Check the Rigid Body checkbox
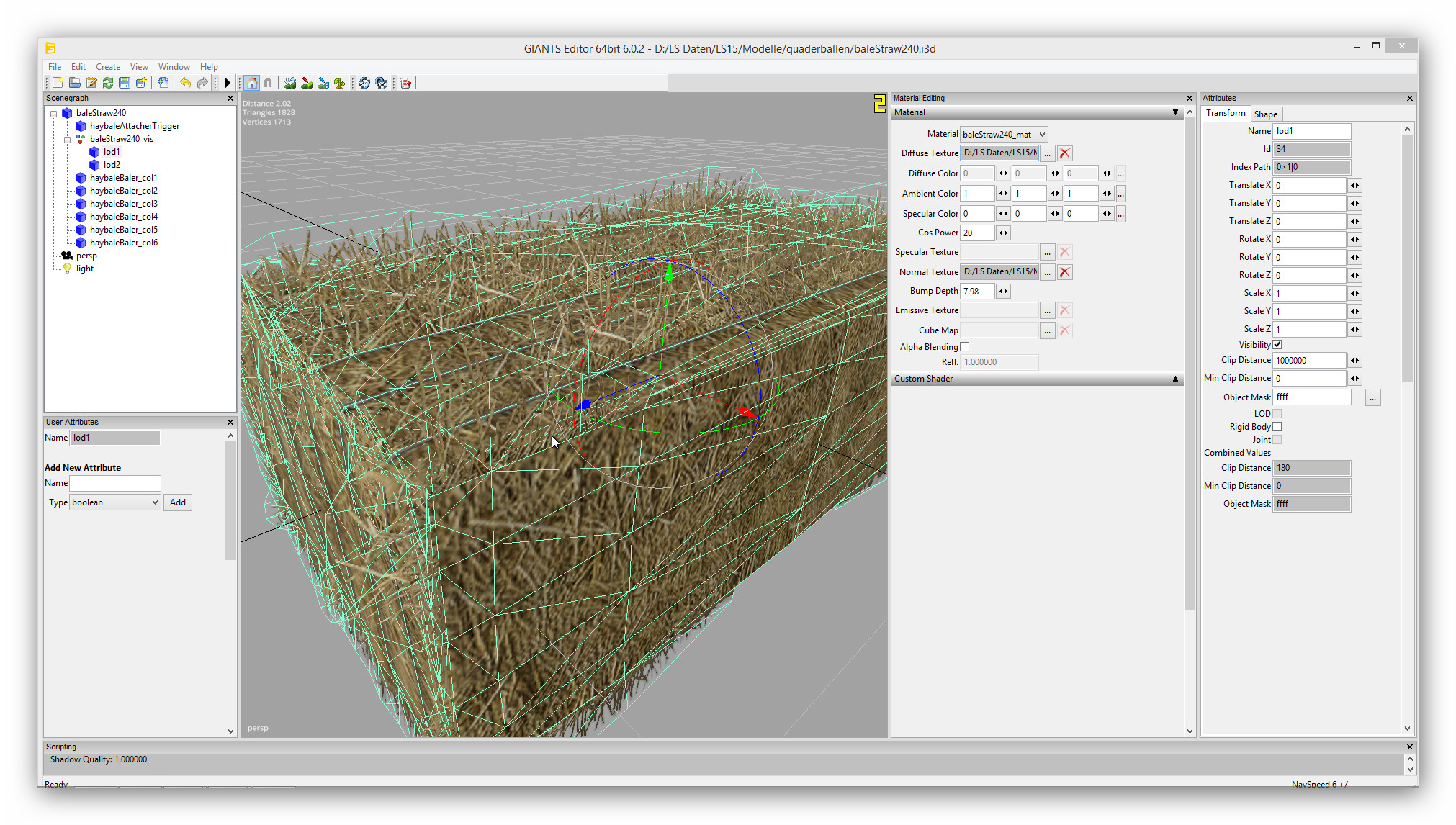Screen dimensions: 1456x825 (x=1277, y=427)
